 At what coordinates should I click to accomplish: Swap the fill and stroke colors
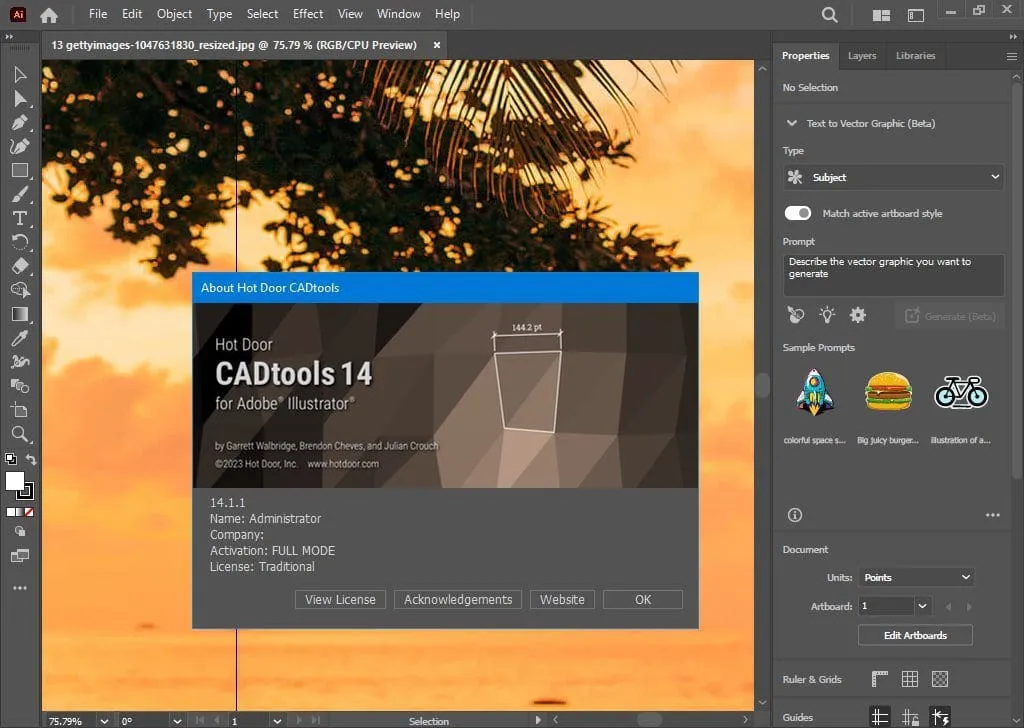click(32, 459)
